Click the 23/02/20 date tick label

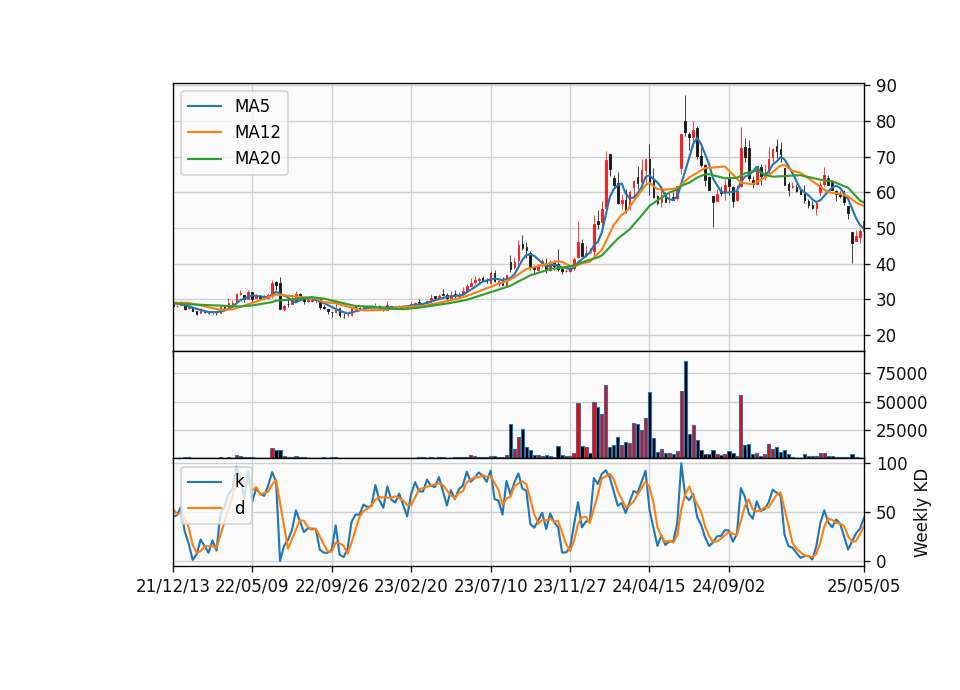(411, 587)
